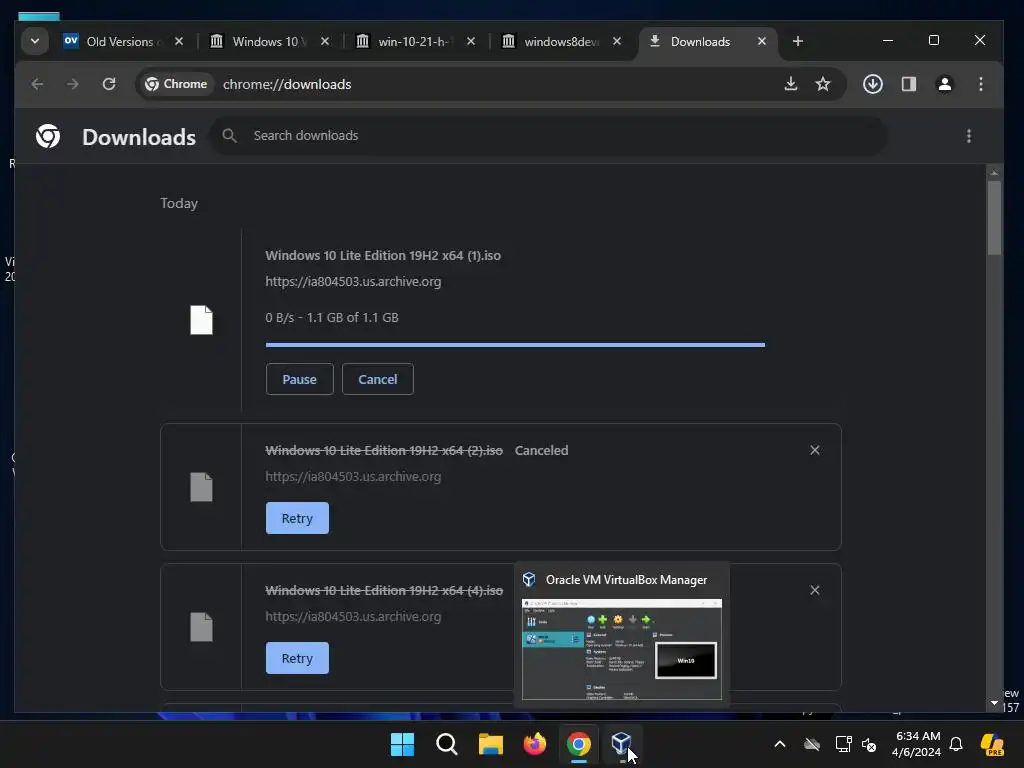This screenshot has height=768, width=1024.
Task: Click the VirtualBox taskbar icon
Action: coord(621,744)
